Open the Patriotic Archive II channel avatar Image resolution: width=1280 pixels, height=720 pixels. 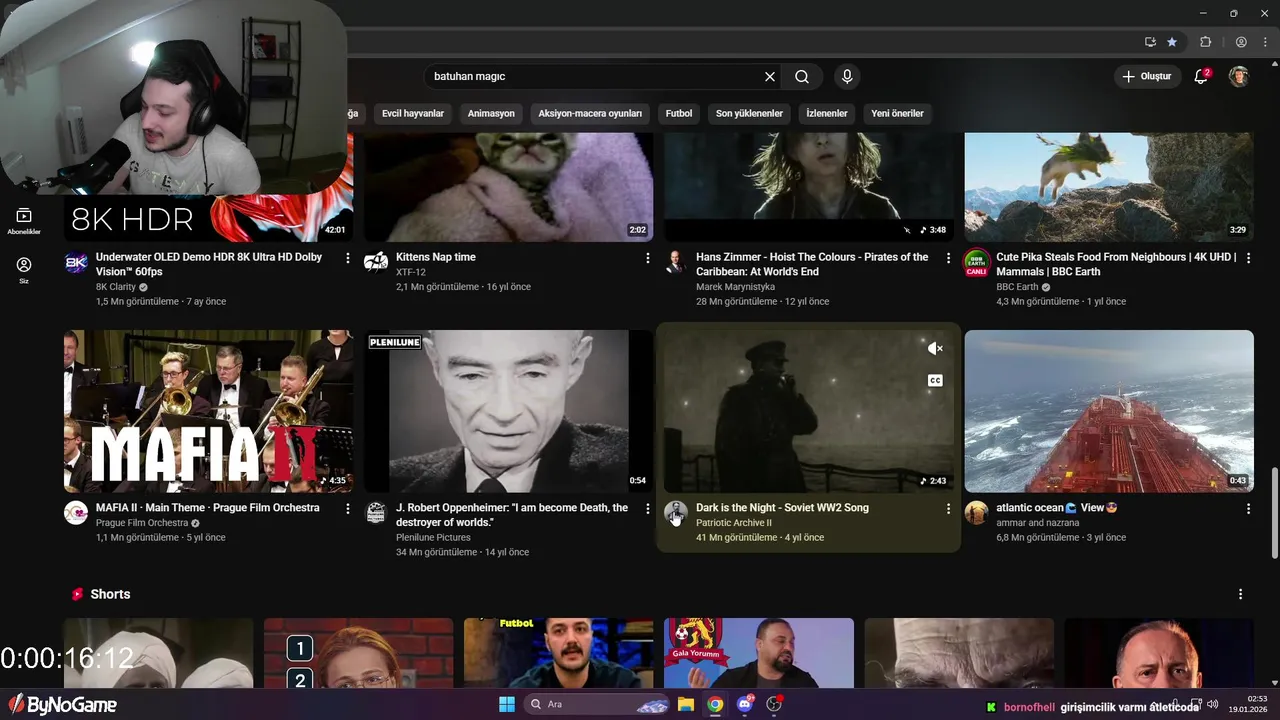676,513
